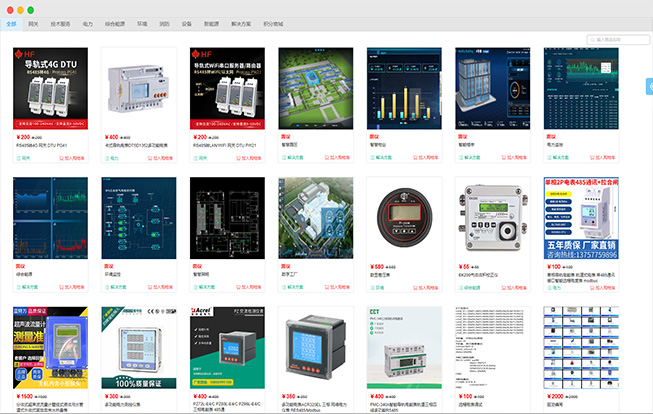Select the 全部 tab

pyautogui.click(x=11, y=22)
